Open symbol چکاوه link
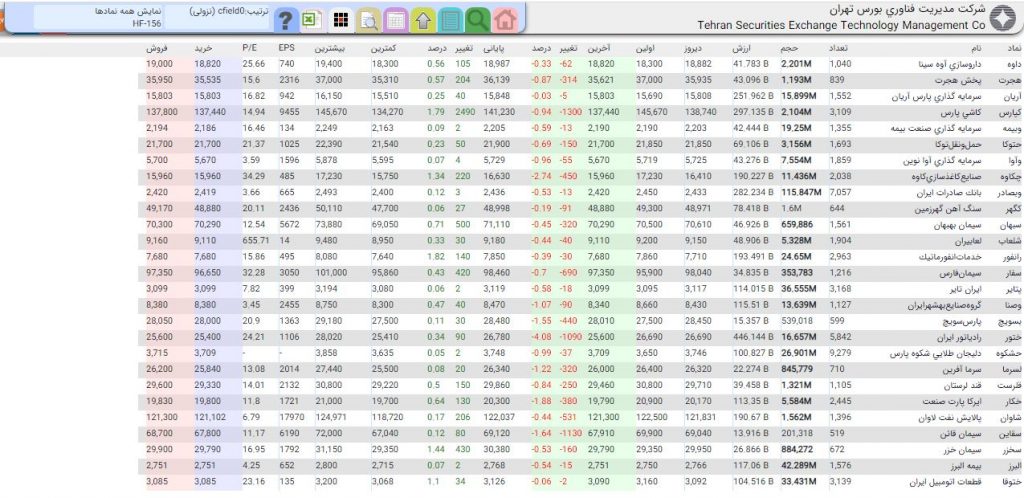 [x=1010, y=177]
